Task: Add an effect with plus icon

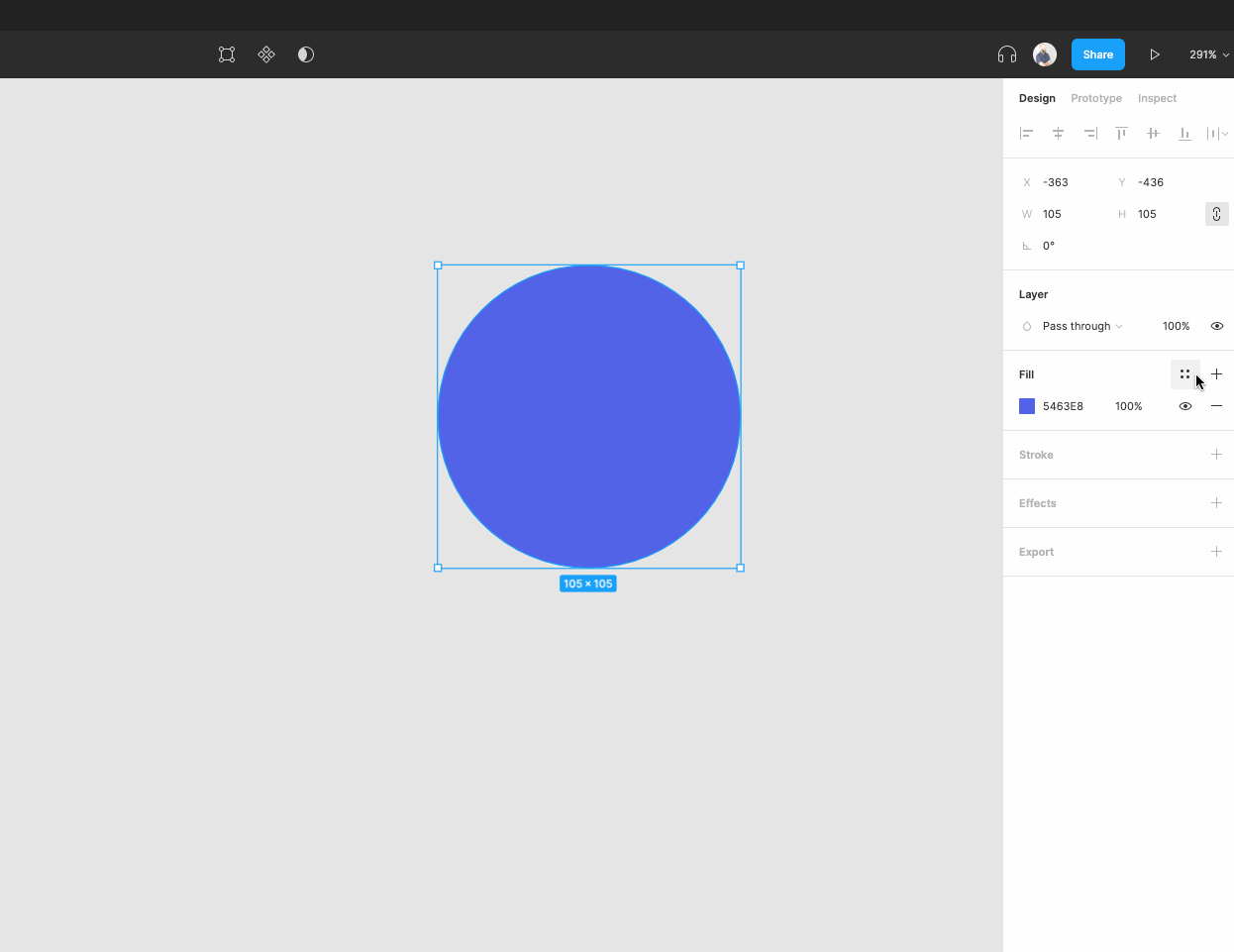Action: click(x=1217, y=503)
